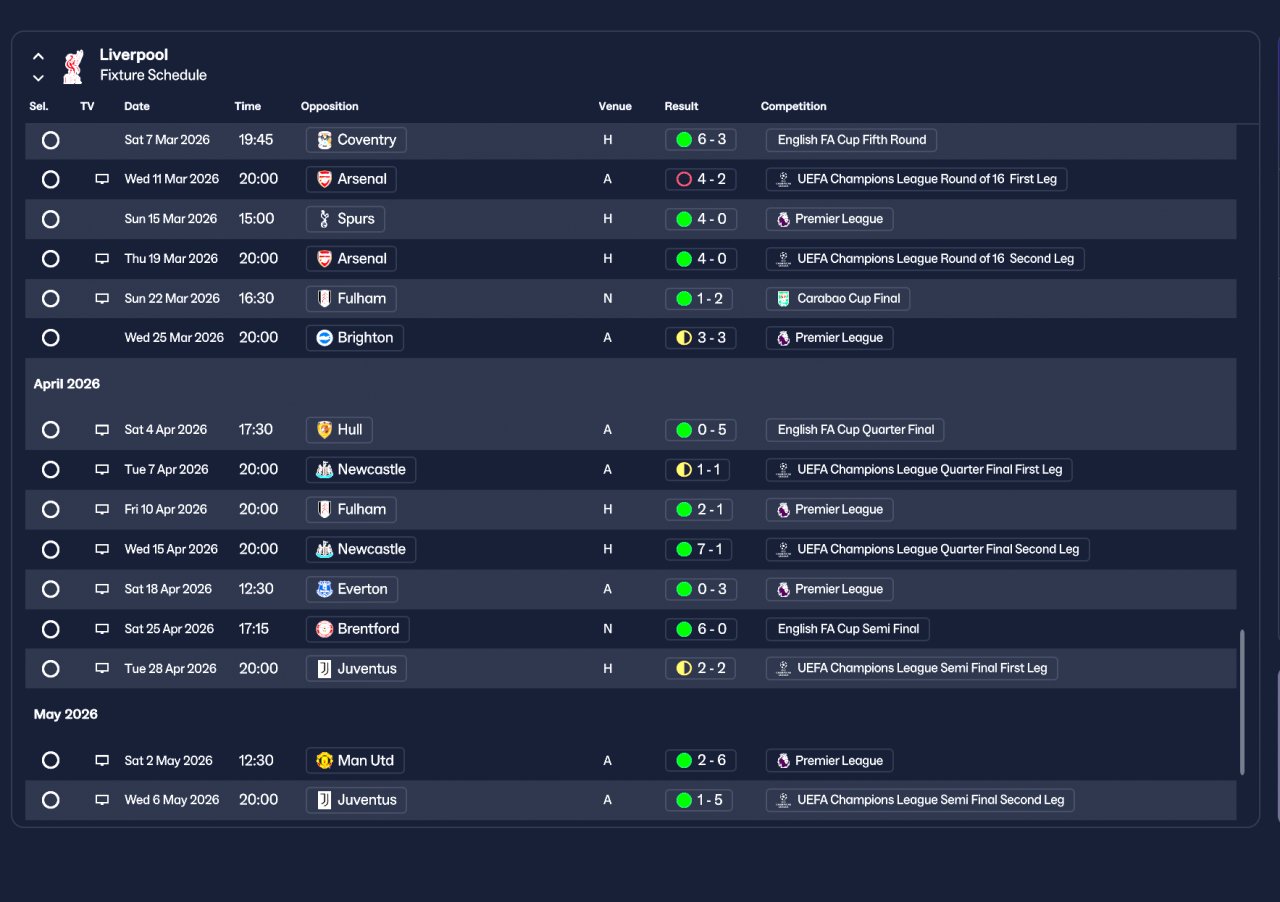Sort fixtures by the Result column header
The width and height of the screenshot is (1280, 902).
tap(681, 106)
